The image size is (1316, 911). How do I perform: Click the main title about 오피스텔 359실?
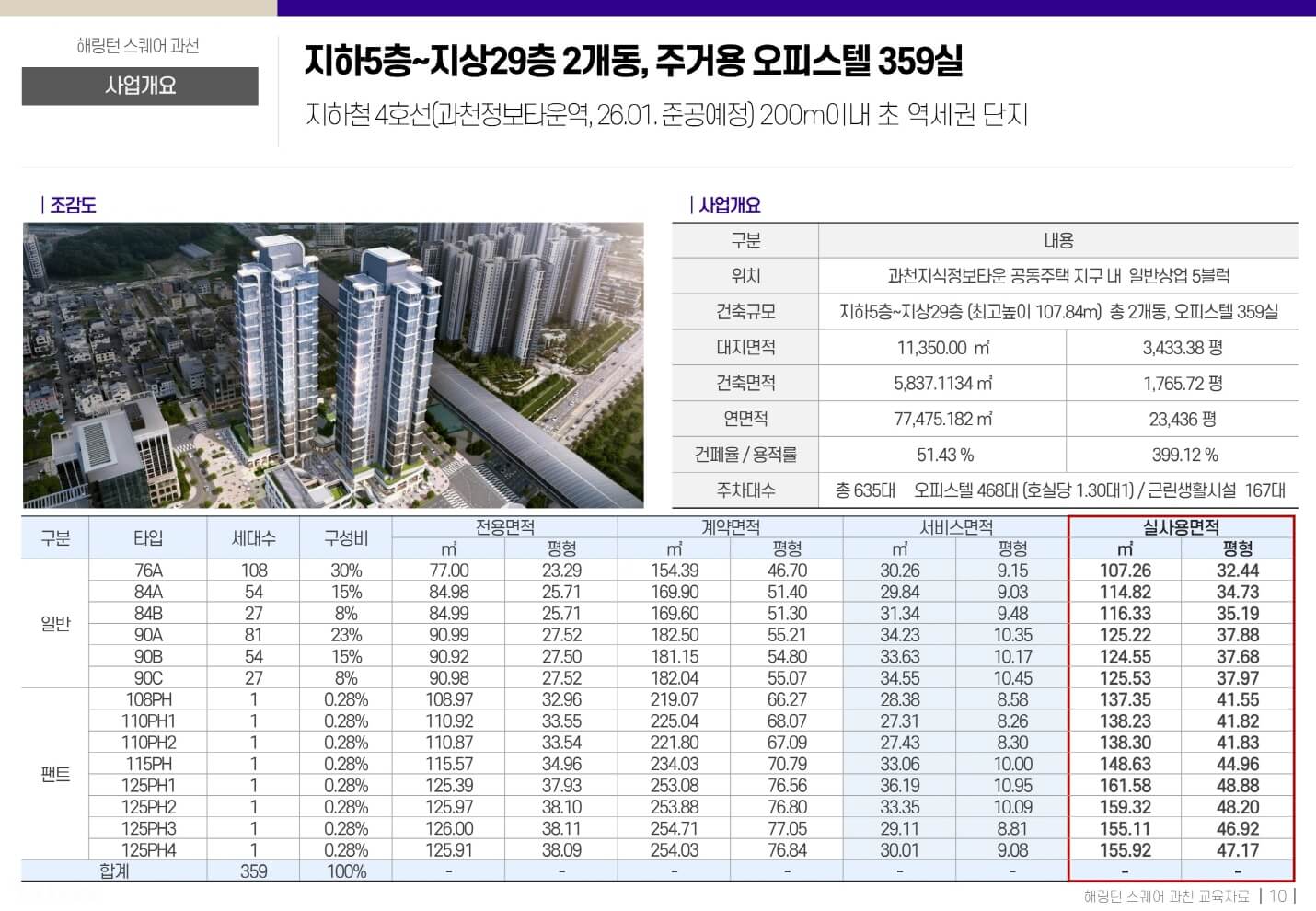635,63
